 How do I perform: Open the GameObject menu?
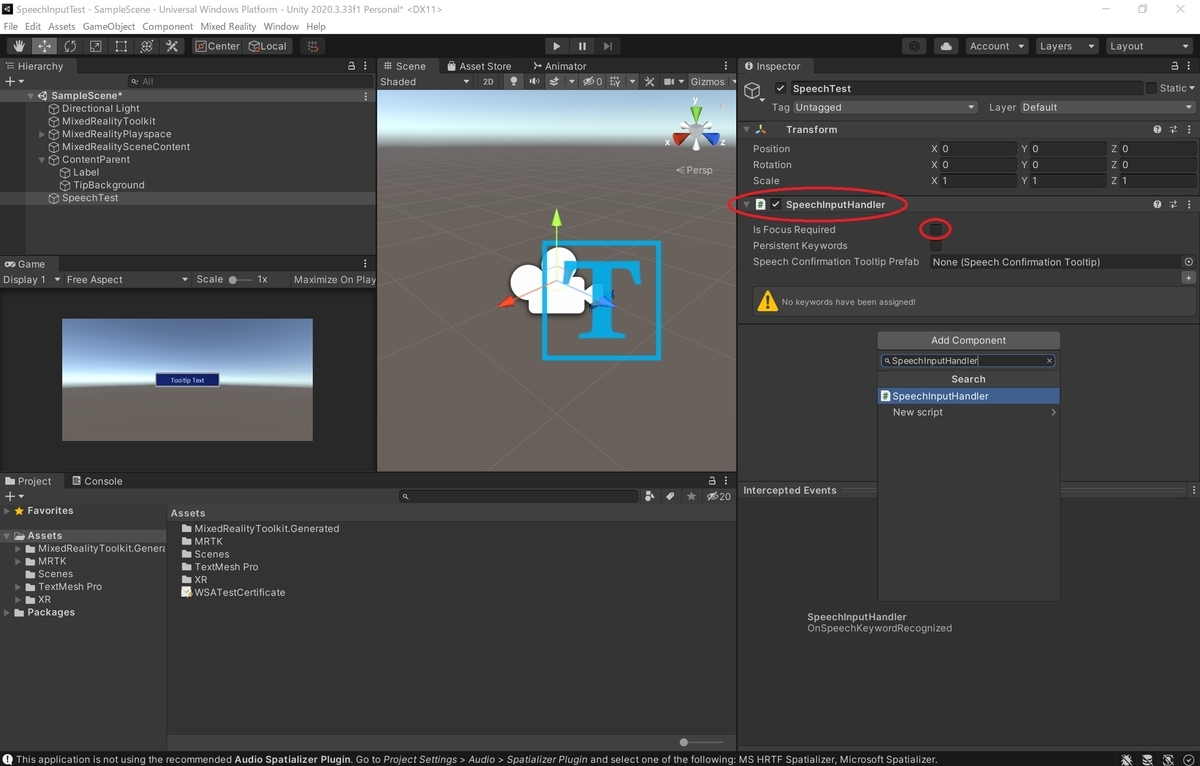[x=108, y=27]
